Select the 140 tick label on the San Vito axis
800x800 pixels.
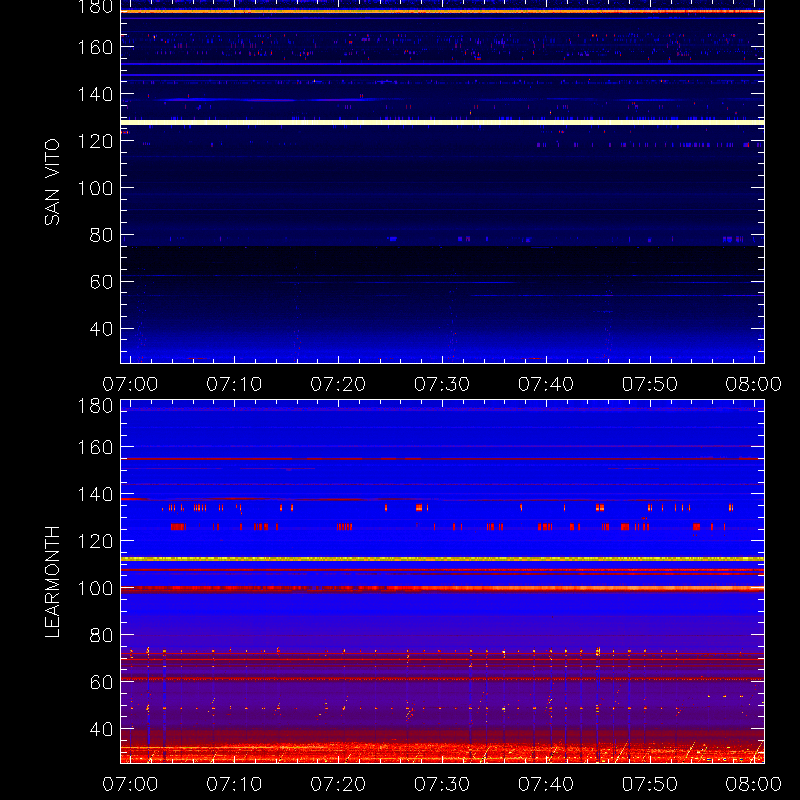95,94
